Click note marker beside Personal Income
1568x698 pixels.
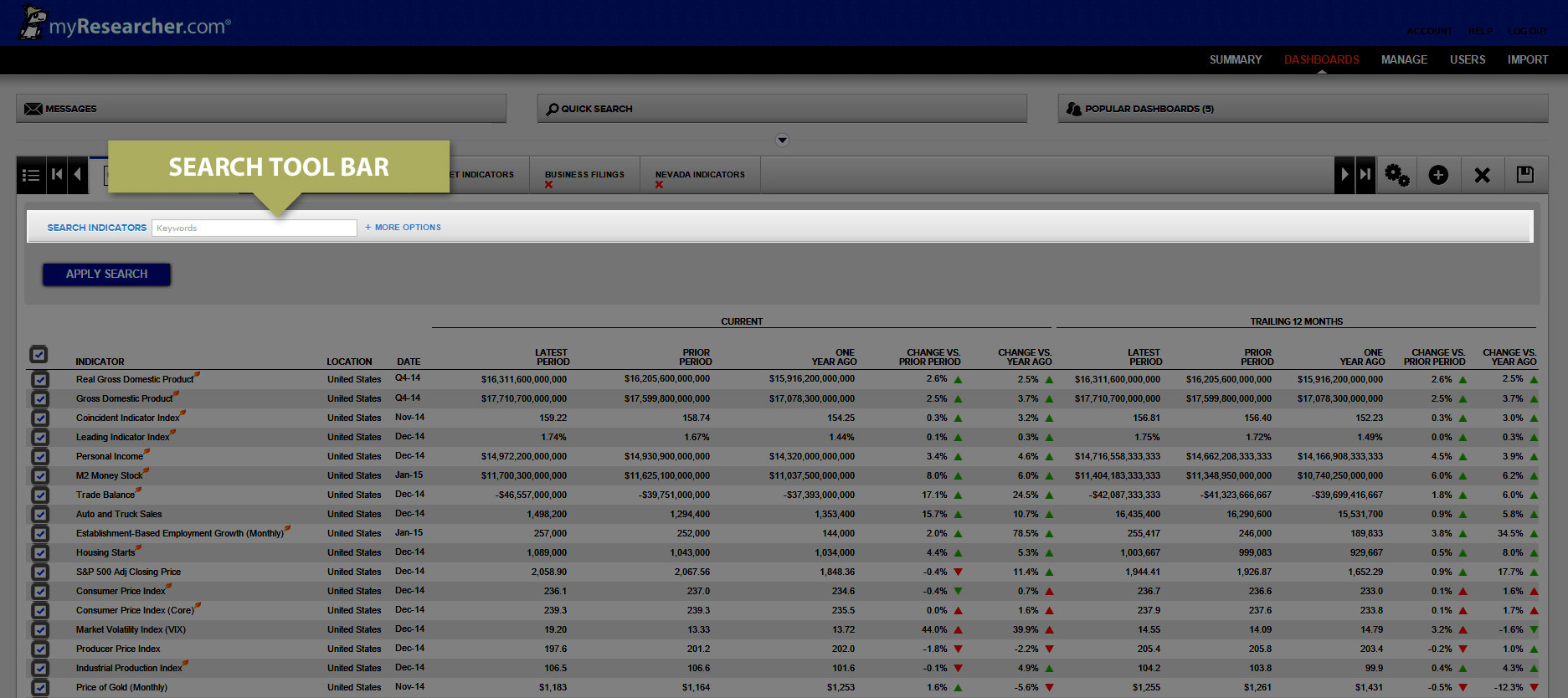[147, 451]
